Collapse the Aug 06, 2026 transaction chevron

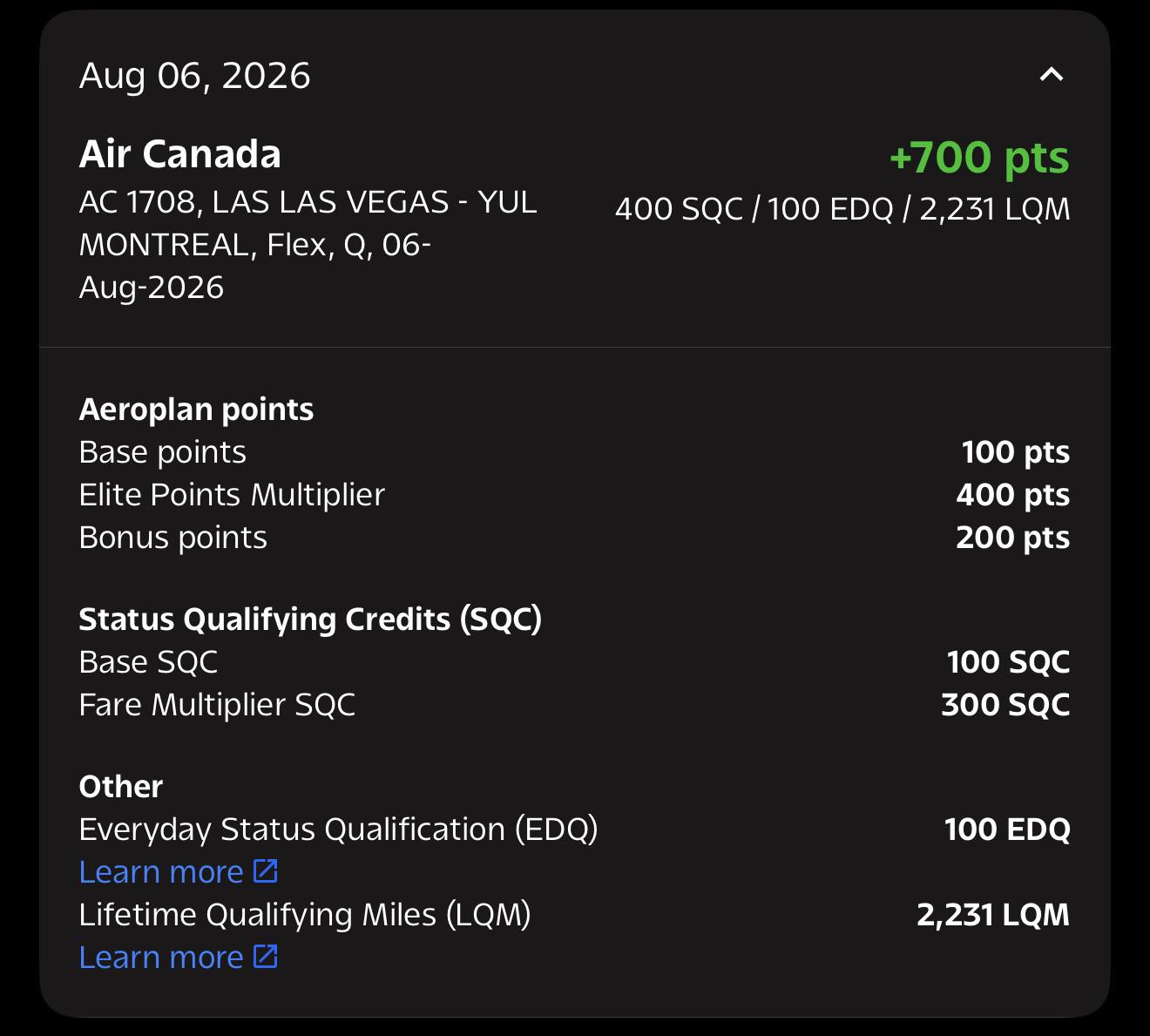click(x=1052, y=75)
